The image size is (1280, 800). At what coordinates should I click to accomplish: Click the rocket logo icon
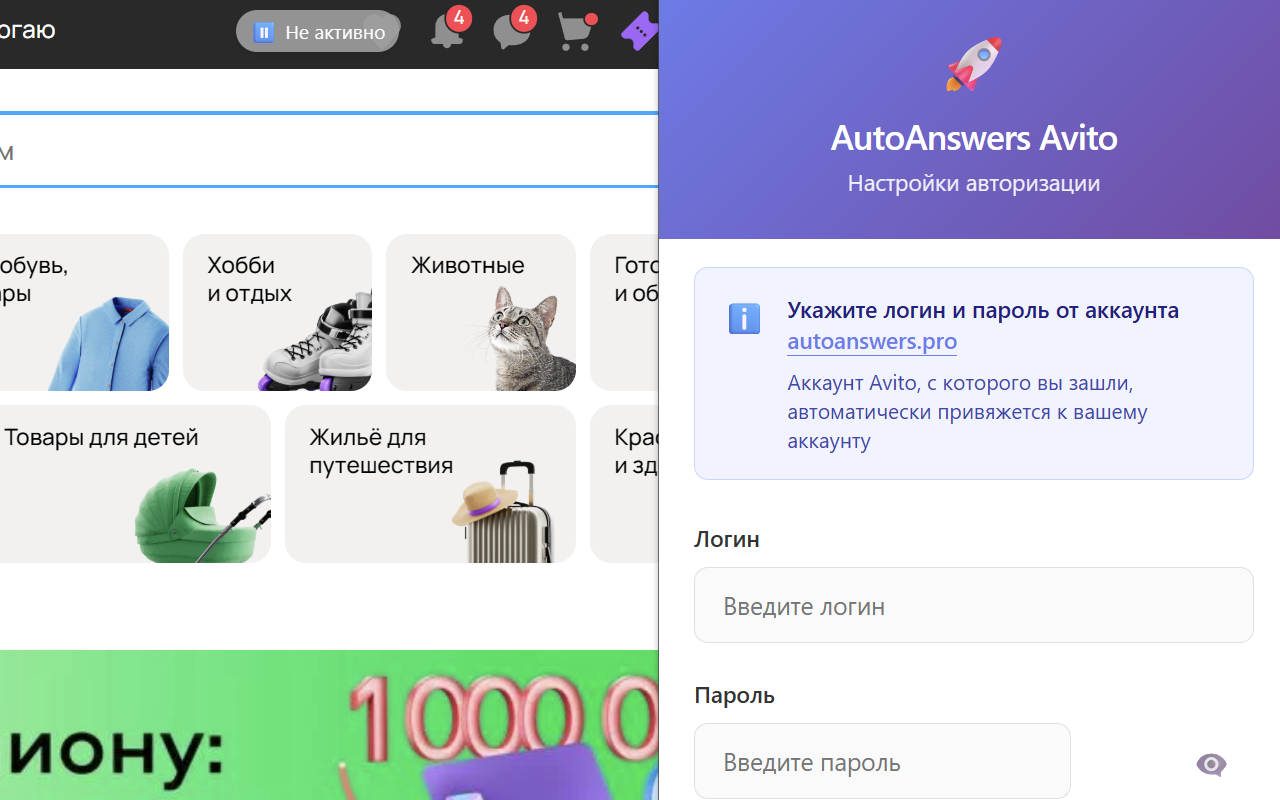tap(973, 65)
